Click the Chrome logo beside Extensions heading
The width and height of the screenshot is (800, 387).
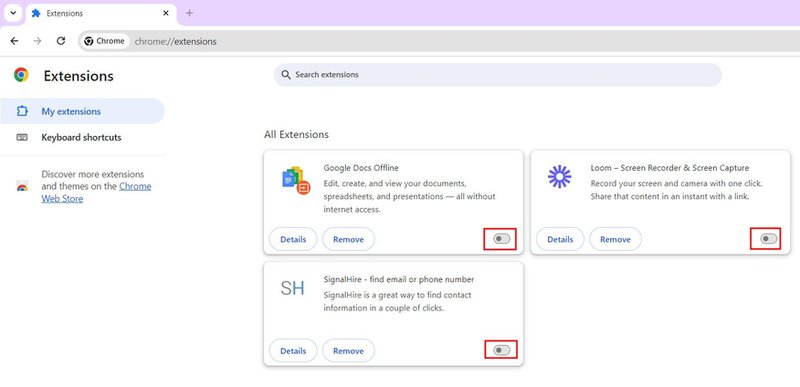click(21, 75)
